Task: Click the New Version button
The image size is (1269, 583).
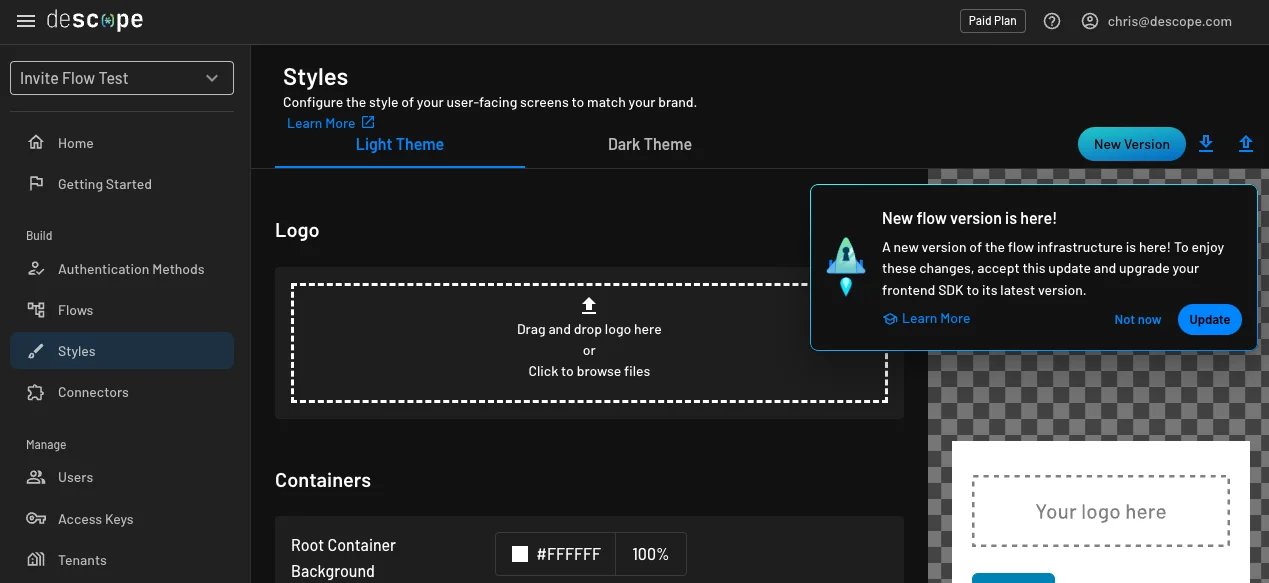Action: (1132, 144)
